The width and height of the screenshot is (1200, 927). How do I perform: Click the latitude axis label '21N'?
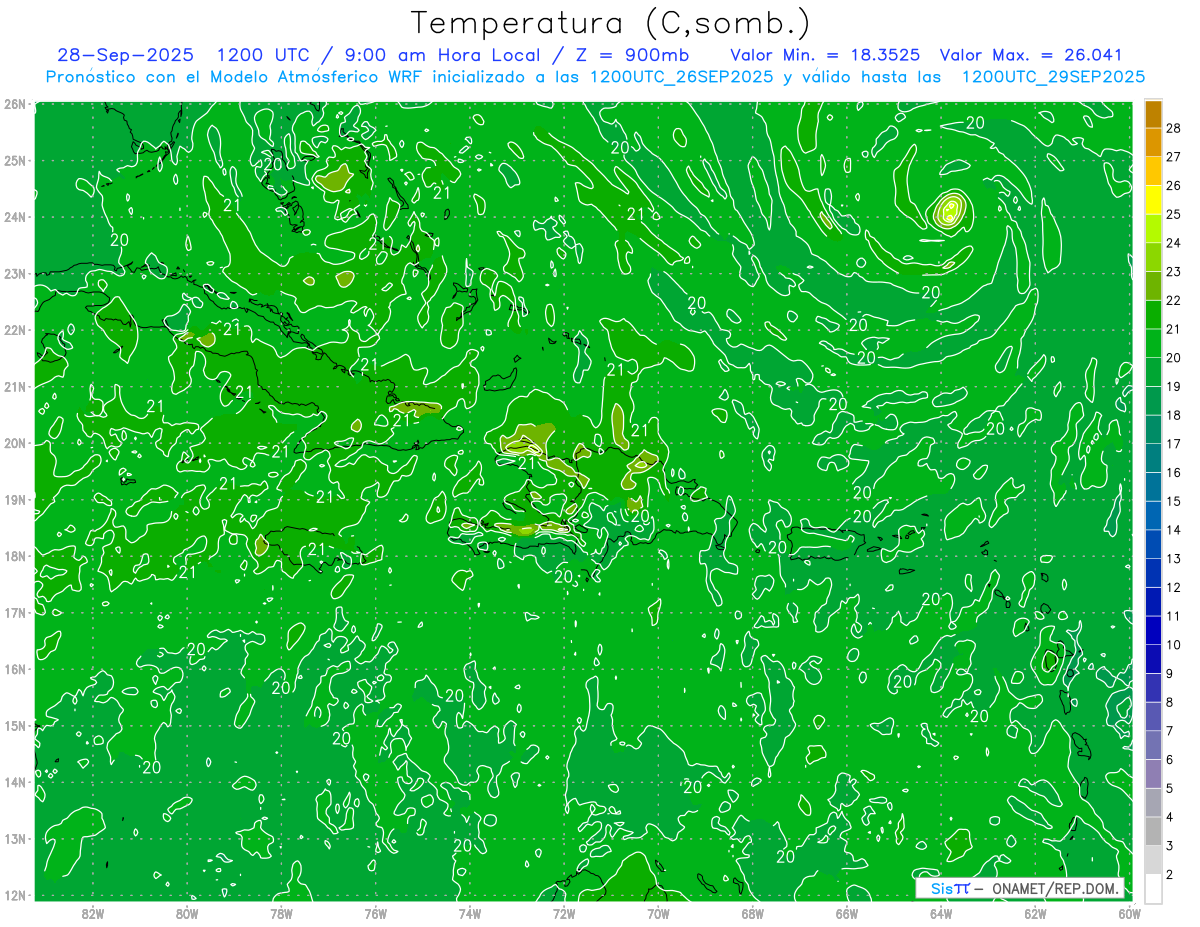click(15, 386)
